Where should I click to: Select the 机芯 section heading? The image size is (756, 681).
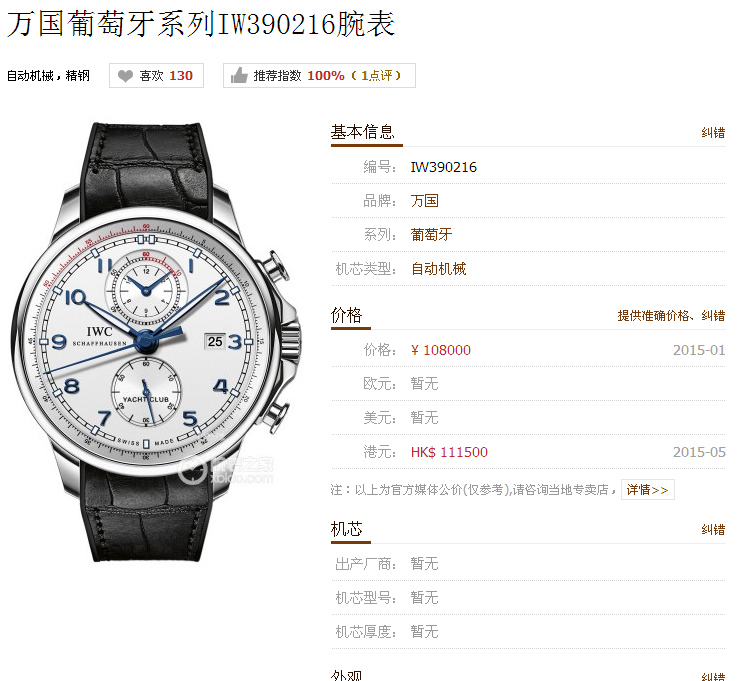(346, 529)
